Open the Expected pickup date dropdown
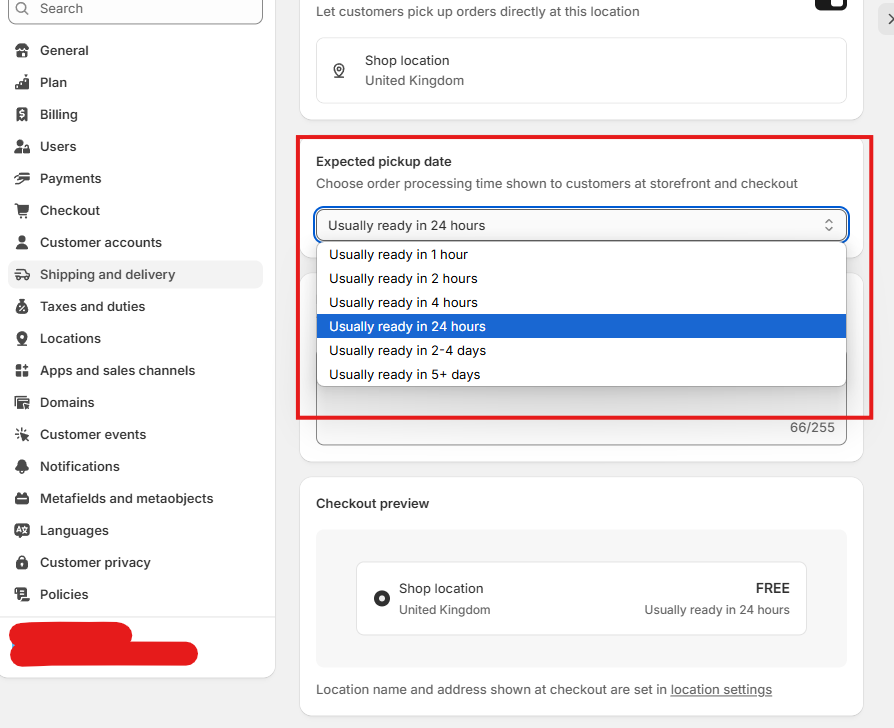This screenshot has height=728, width=894. tap(581, 225)
